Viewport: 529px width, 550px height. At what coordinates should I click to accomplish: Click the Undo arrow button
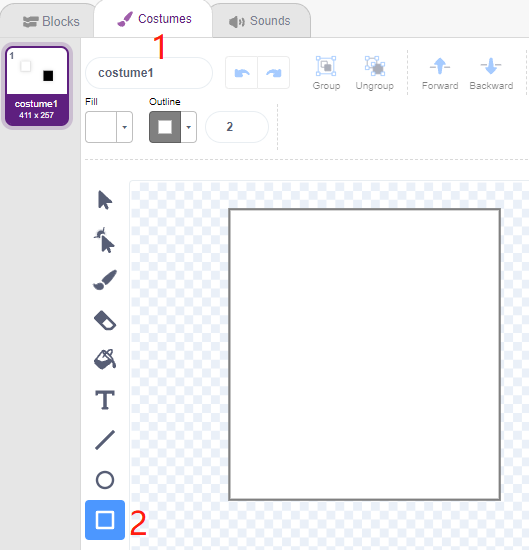pyautogui.click(x=242, y=73)
